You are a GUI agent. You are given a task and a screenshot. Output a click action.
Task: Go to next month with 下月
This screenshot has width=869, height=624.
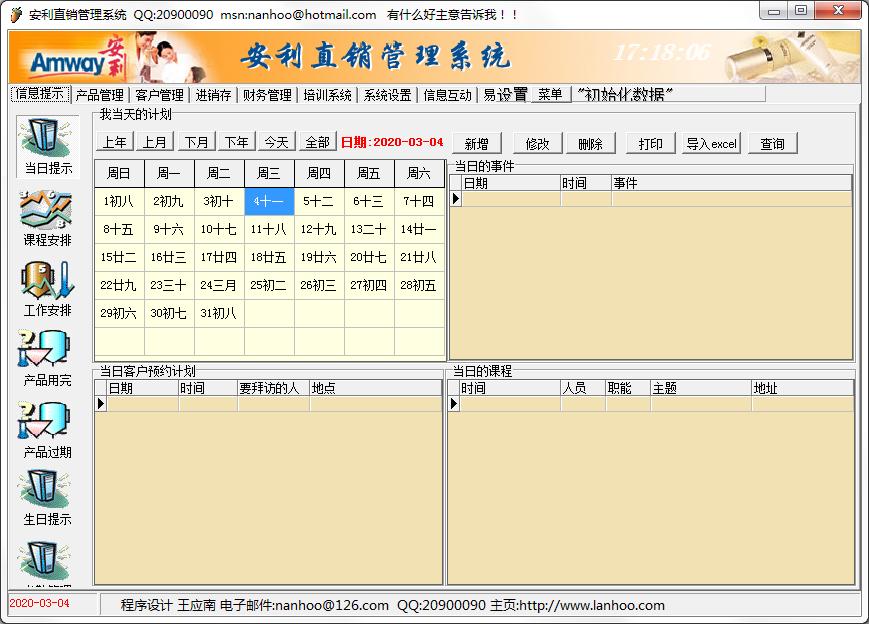click(196, 142)
